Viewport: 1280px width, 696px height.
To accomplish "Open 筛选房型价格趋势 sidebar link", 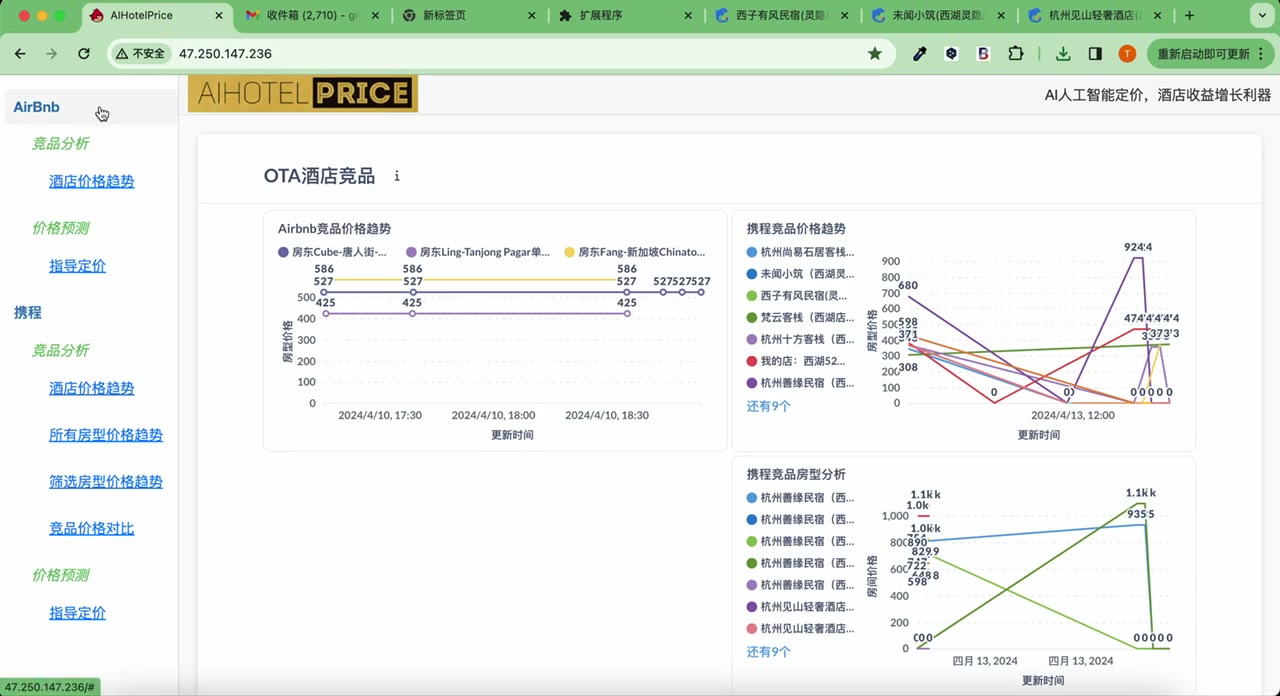I will [106, 482].
